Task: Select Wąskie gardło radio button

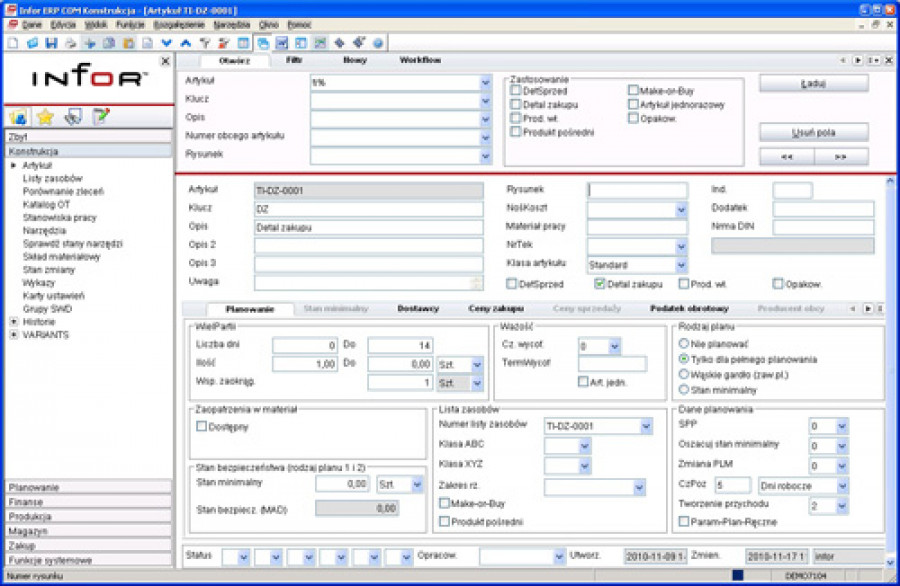Action: [683, 374]
